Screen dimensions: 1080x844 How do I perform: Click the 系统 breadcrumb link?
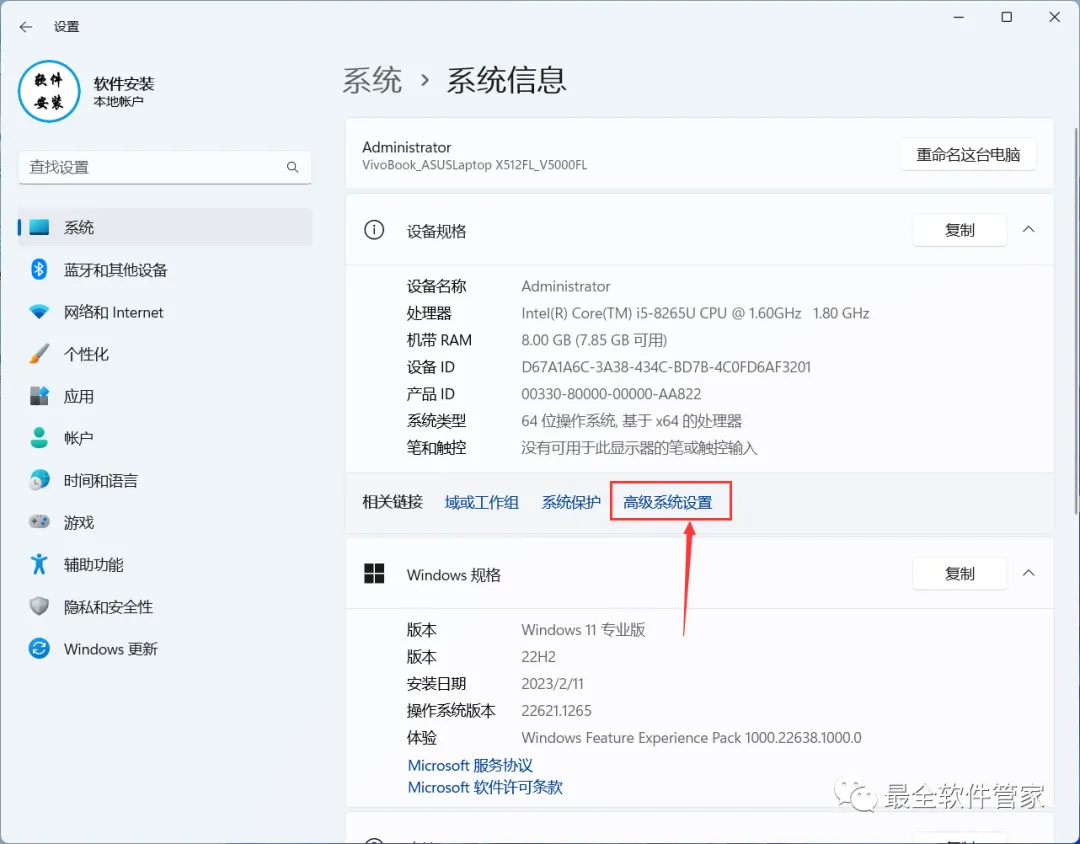point(372,81)
